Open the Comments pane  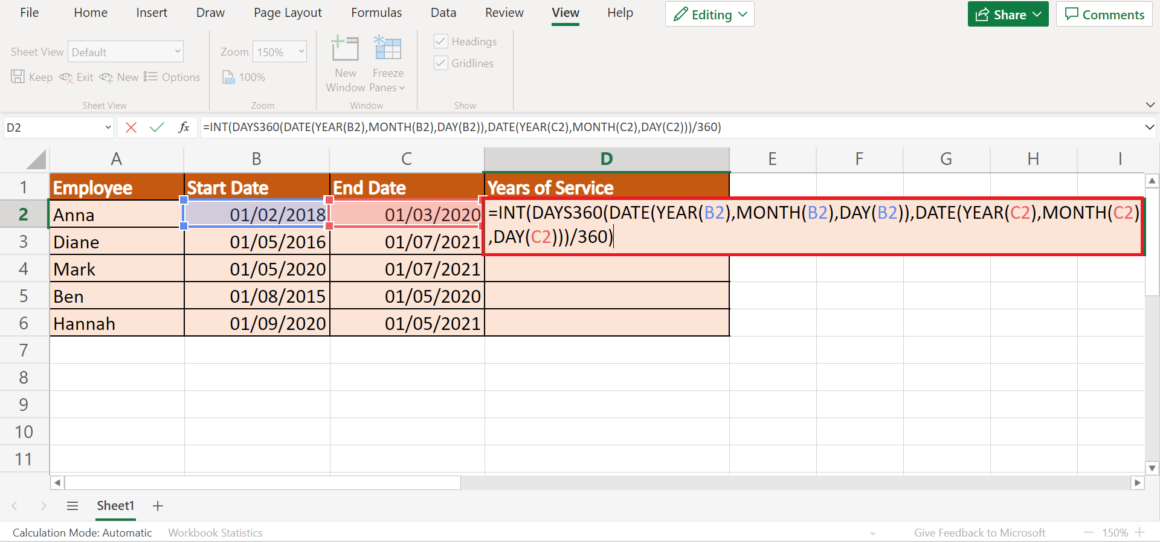tap(1104, 15)
